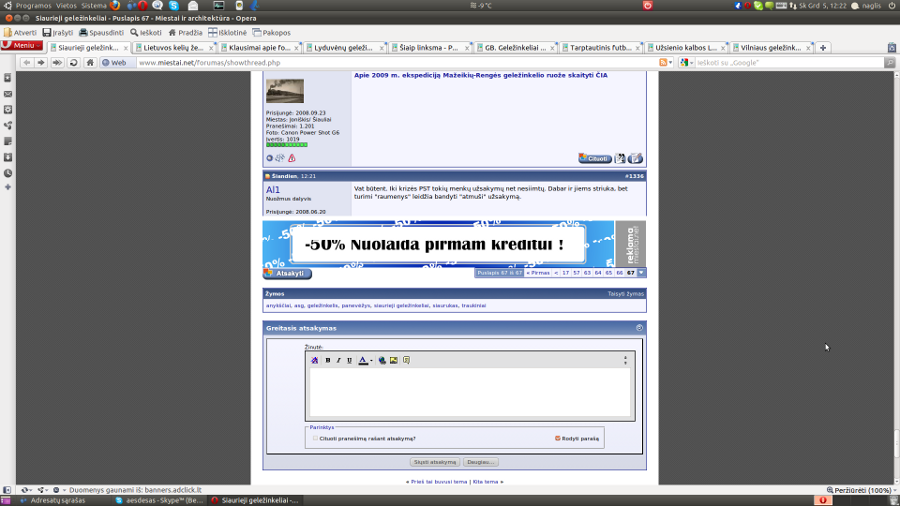This screenshot has height=506, width=900.
Task: Click the Insert Image icon in editor
Action: (393, 360)
